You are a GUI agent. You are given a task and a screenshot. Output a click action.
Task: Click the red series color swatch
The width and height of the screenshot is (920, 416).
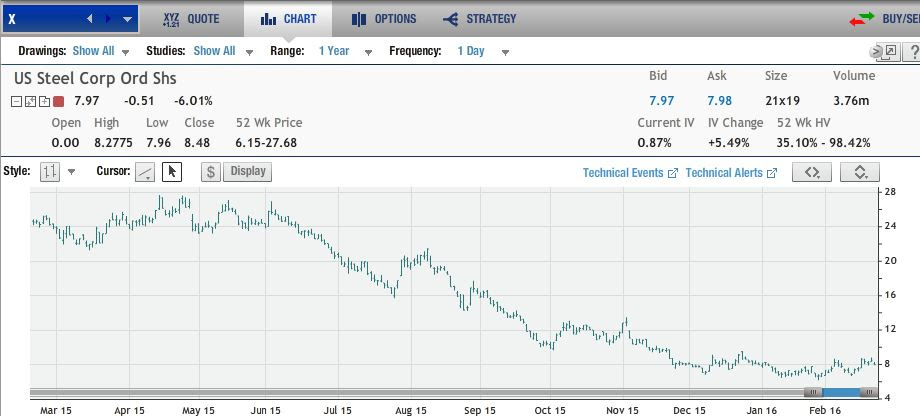coord(59,101)
